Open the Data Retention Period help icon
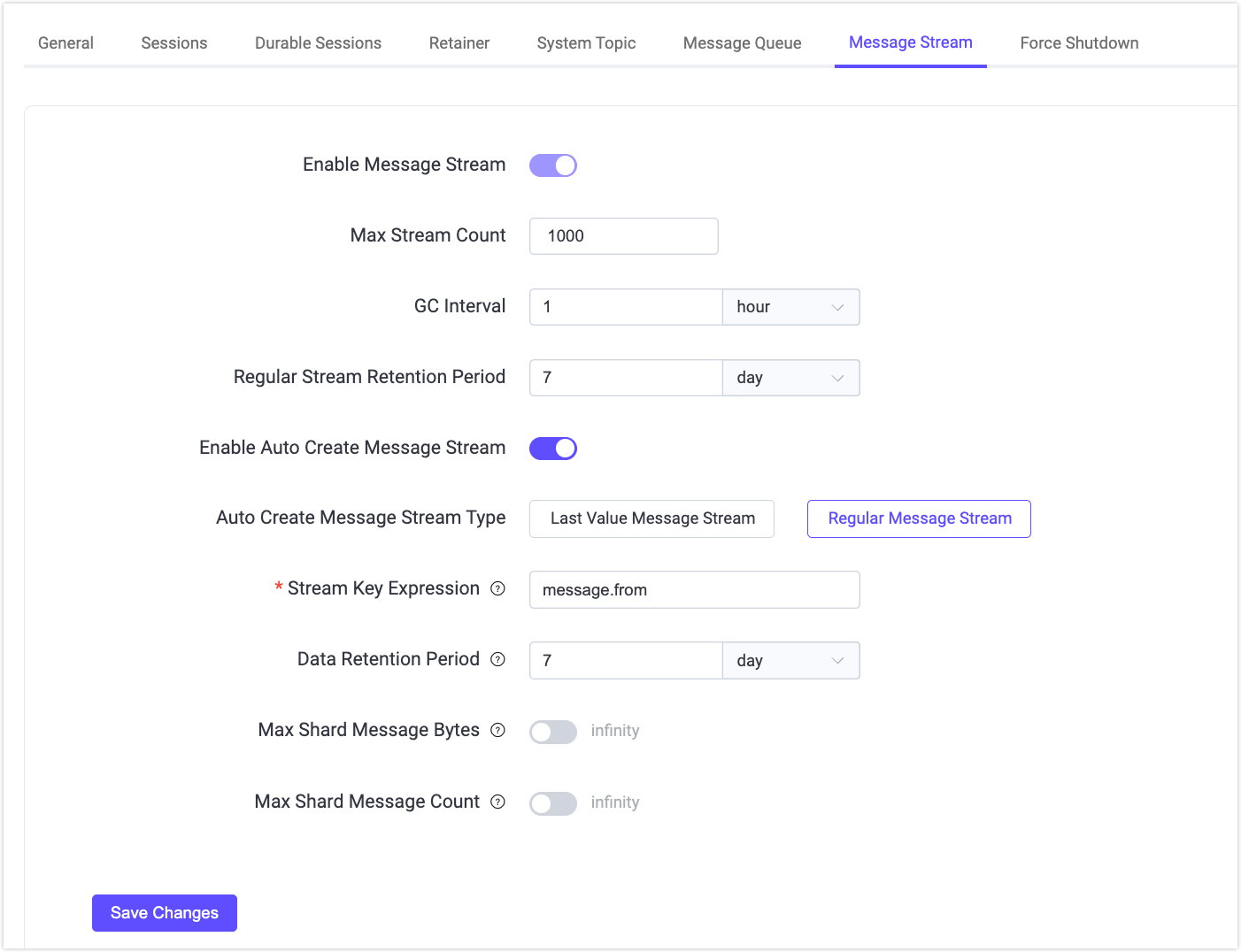The height and width of the screenshot is (952, 1241). [498, 659]
